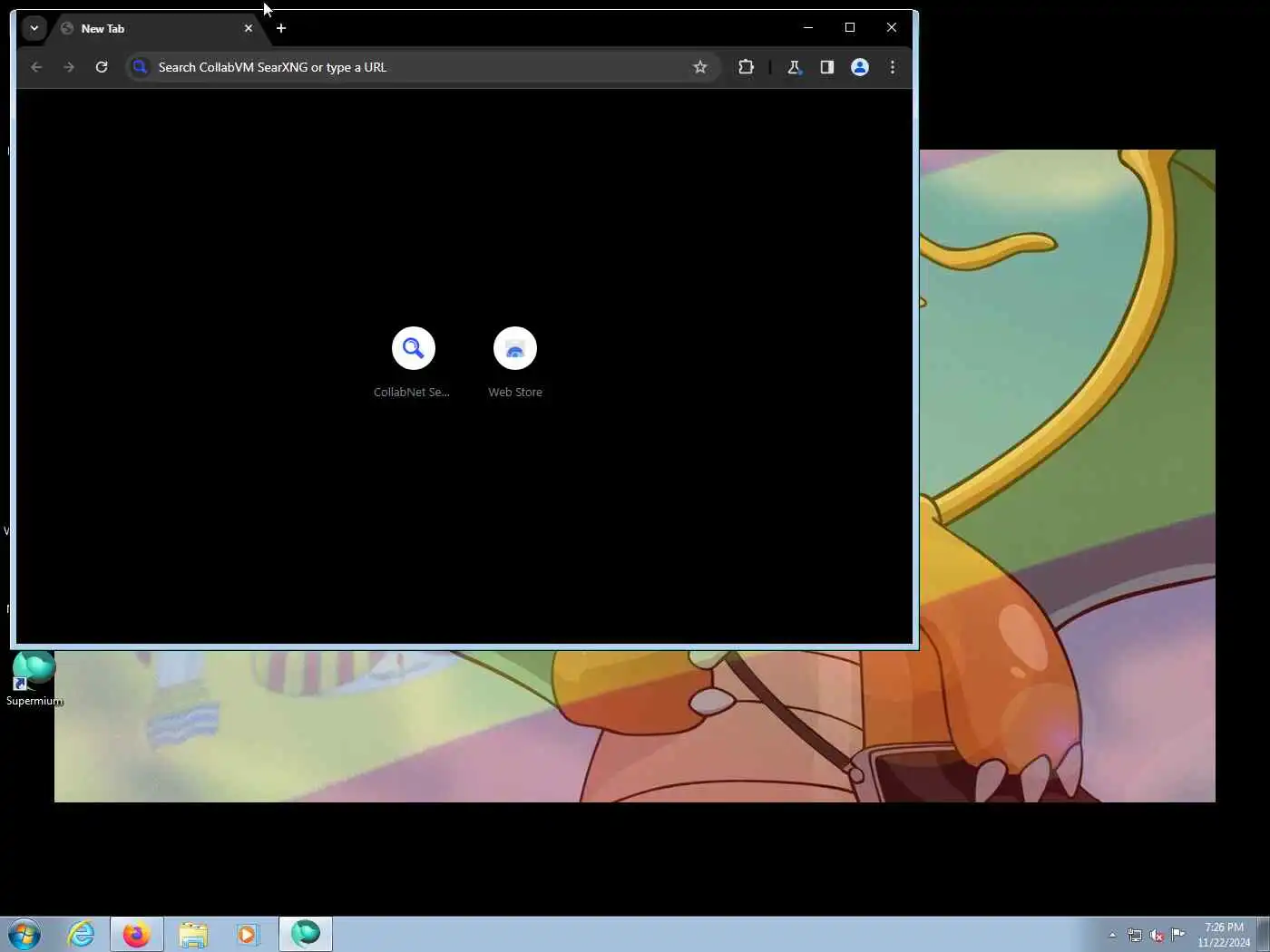
Task: Launch Windows Media Player from taskbar
Action: tap(247, 934)
